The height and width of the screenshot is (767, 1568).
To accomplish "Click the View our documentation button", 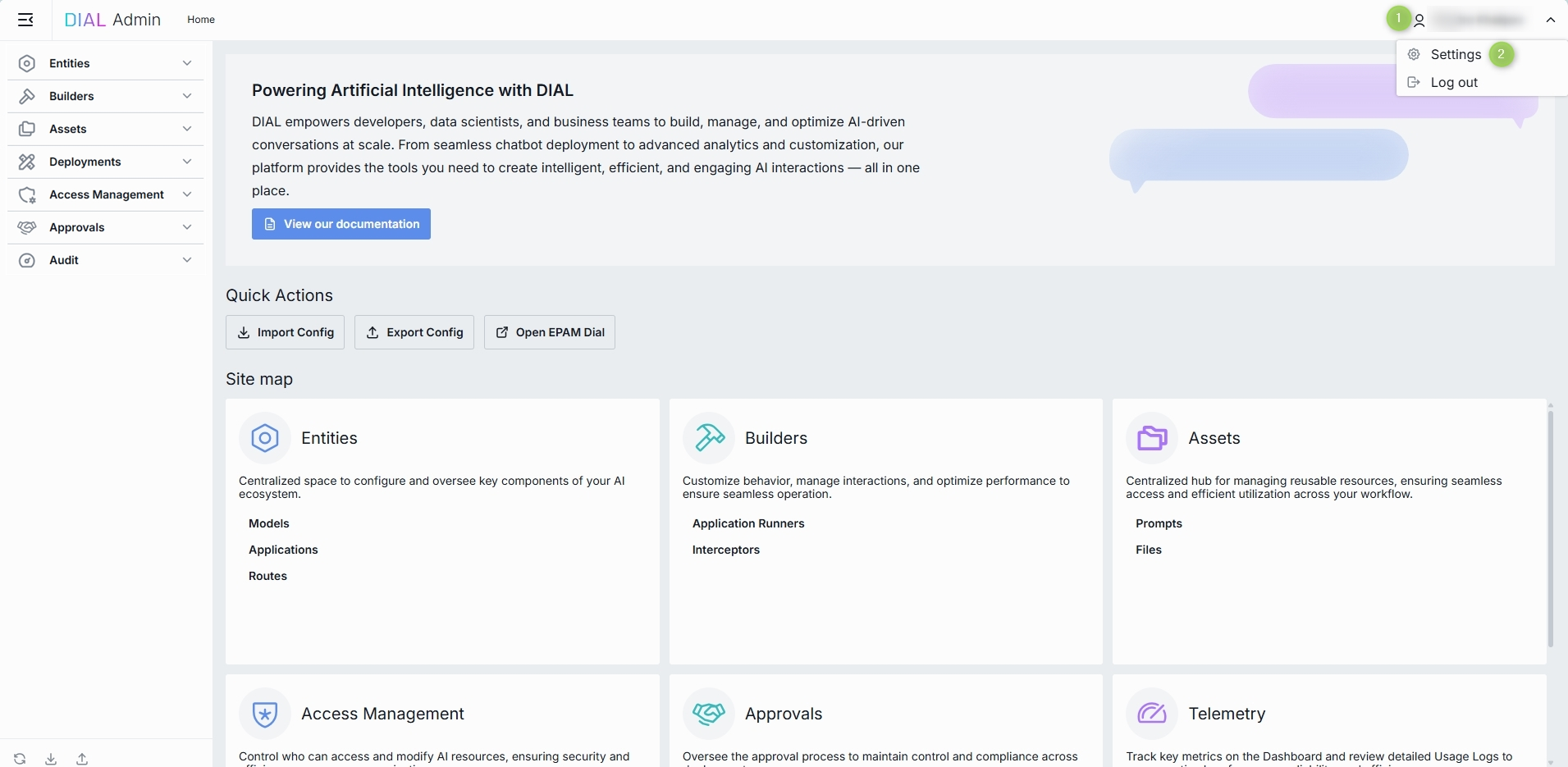I will pos(341,224).
